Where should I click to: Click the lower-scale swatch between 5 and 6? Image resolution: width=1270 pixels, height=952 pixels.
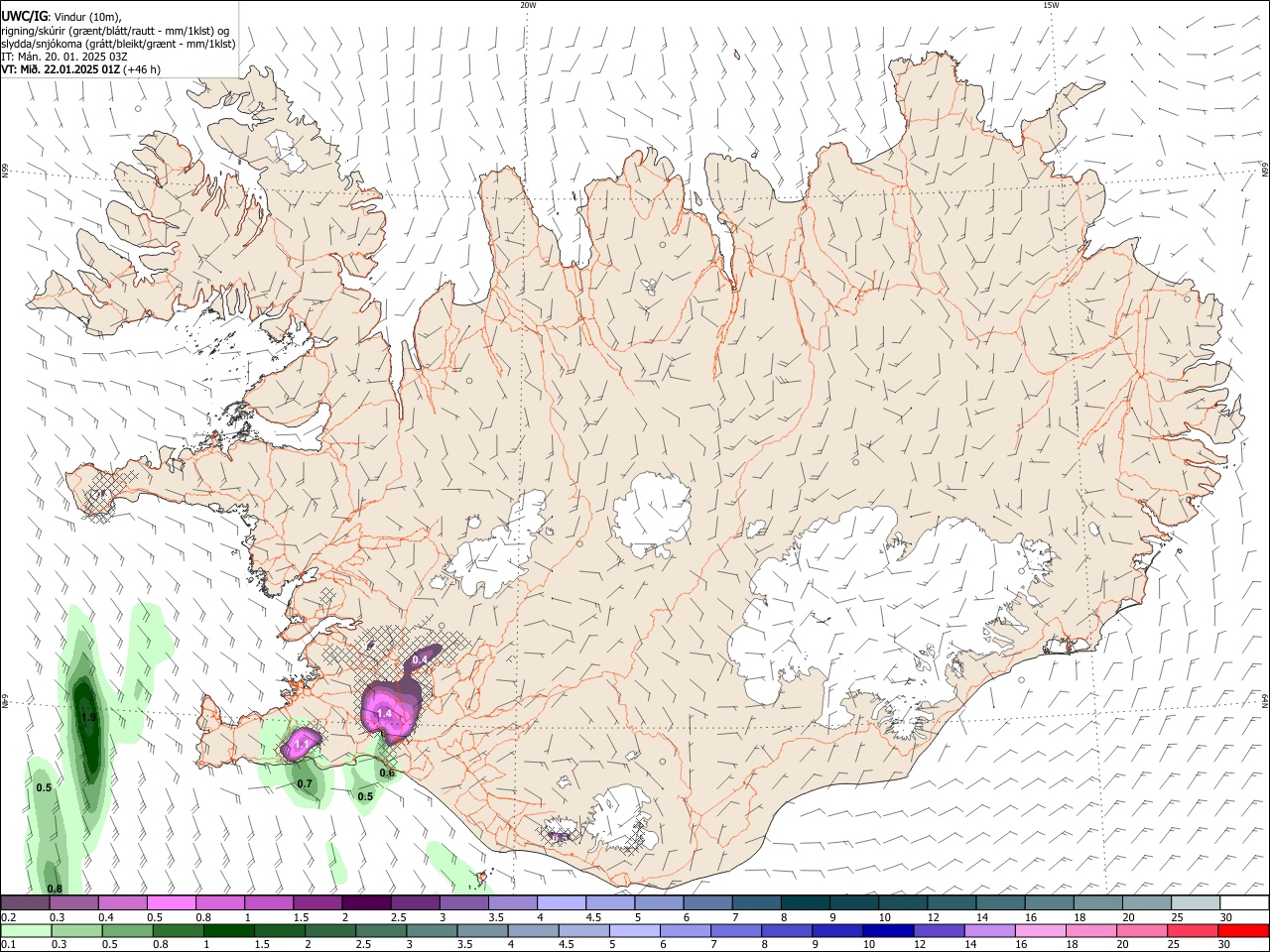[634, 930]
